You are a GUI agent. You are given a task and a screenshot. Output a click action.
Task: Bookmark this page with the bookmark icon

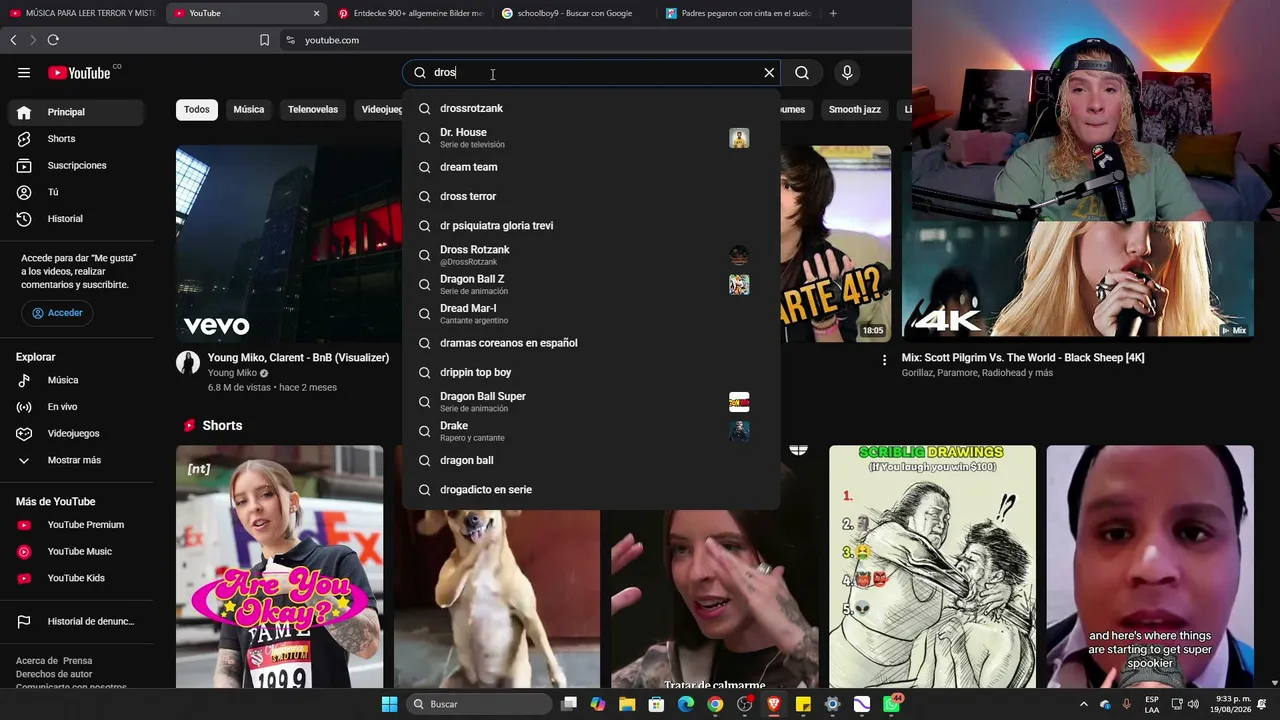[264, 40]
